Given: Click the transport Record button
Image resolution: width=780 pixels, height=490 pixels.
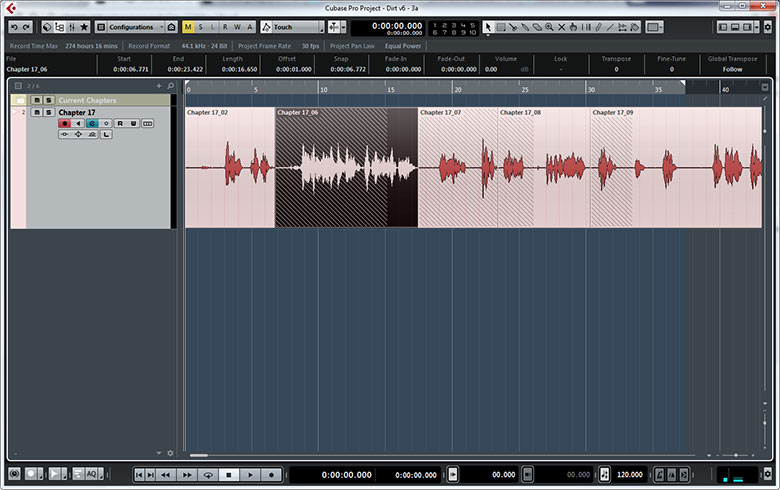Looking at the screenshot, I should point(272,475).
